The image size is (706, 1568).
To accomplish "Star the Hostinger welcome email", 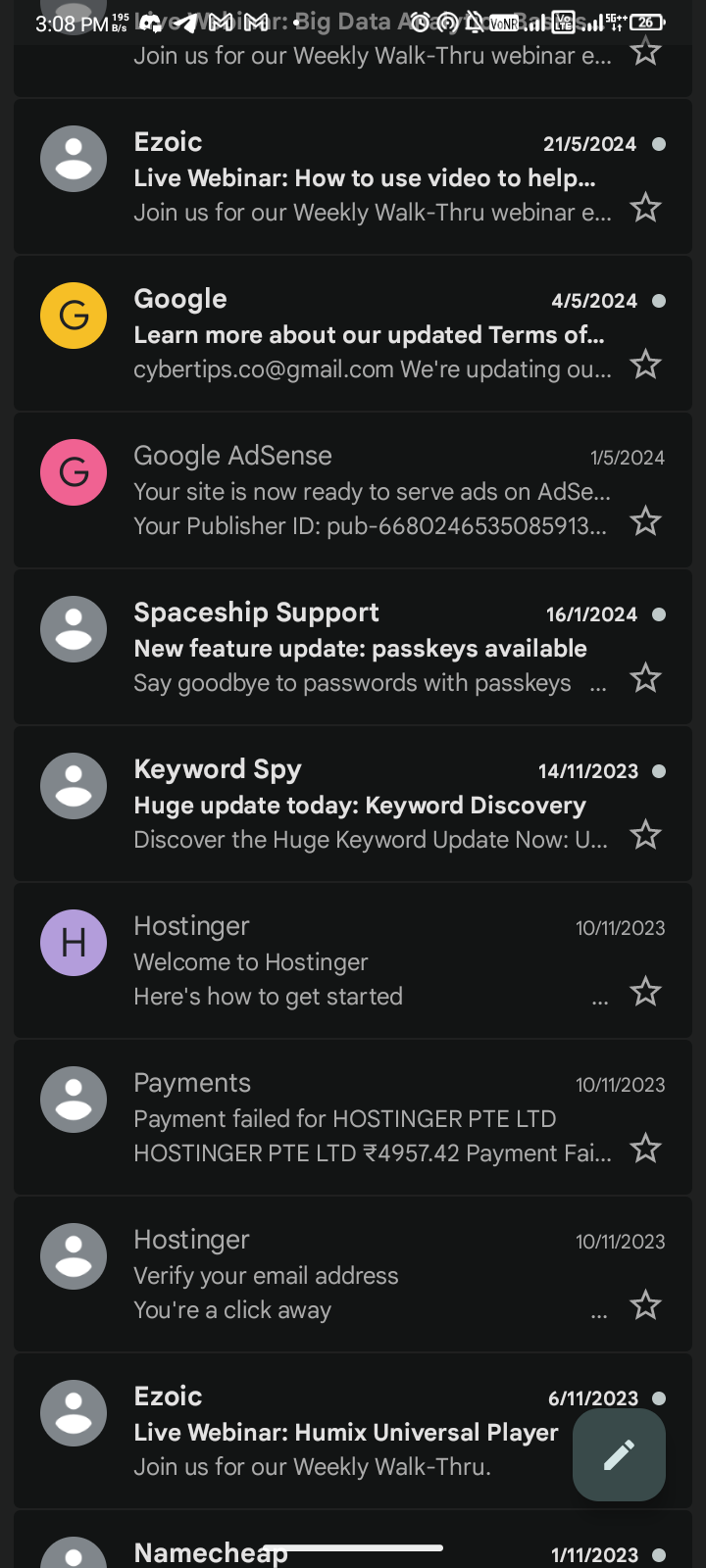I will click(x=645, y=992).
